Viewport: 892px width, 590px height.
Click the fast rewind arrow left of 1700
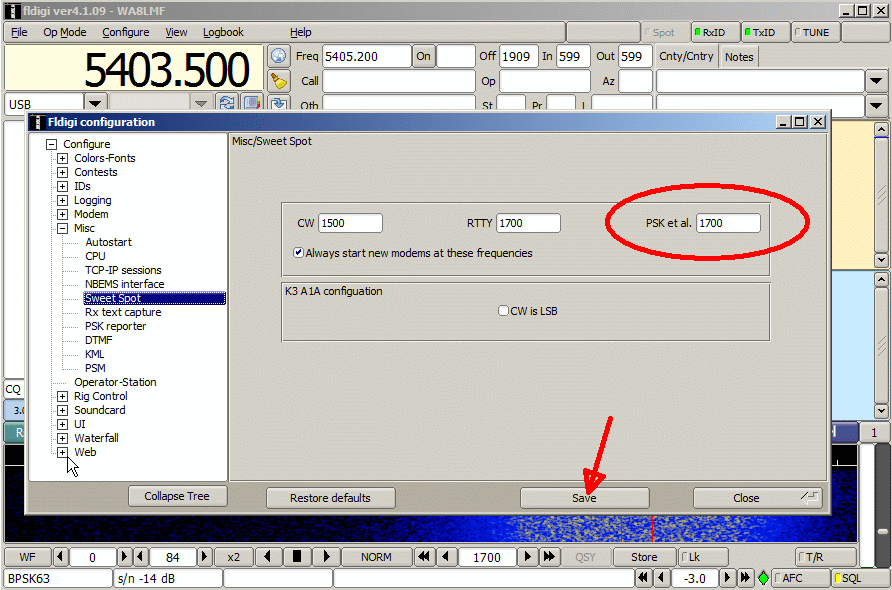point(424,557)
